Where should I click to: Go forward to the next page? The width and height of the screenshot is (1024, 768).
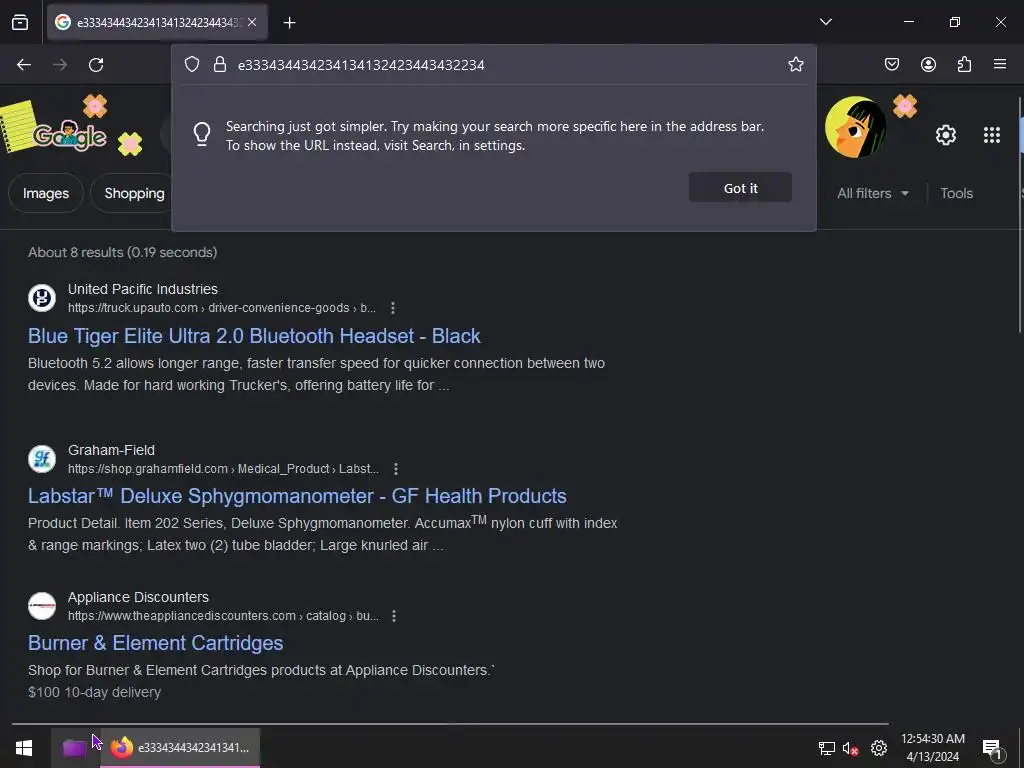pyautogui.click(x=60, y=65)
